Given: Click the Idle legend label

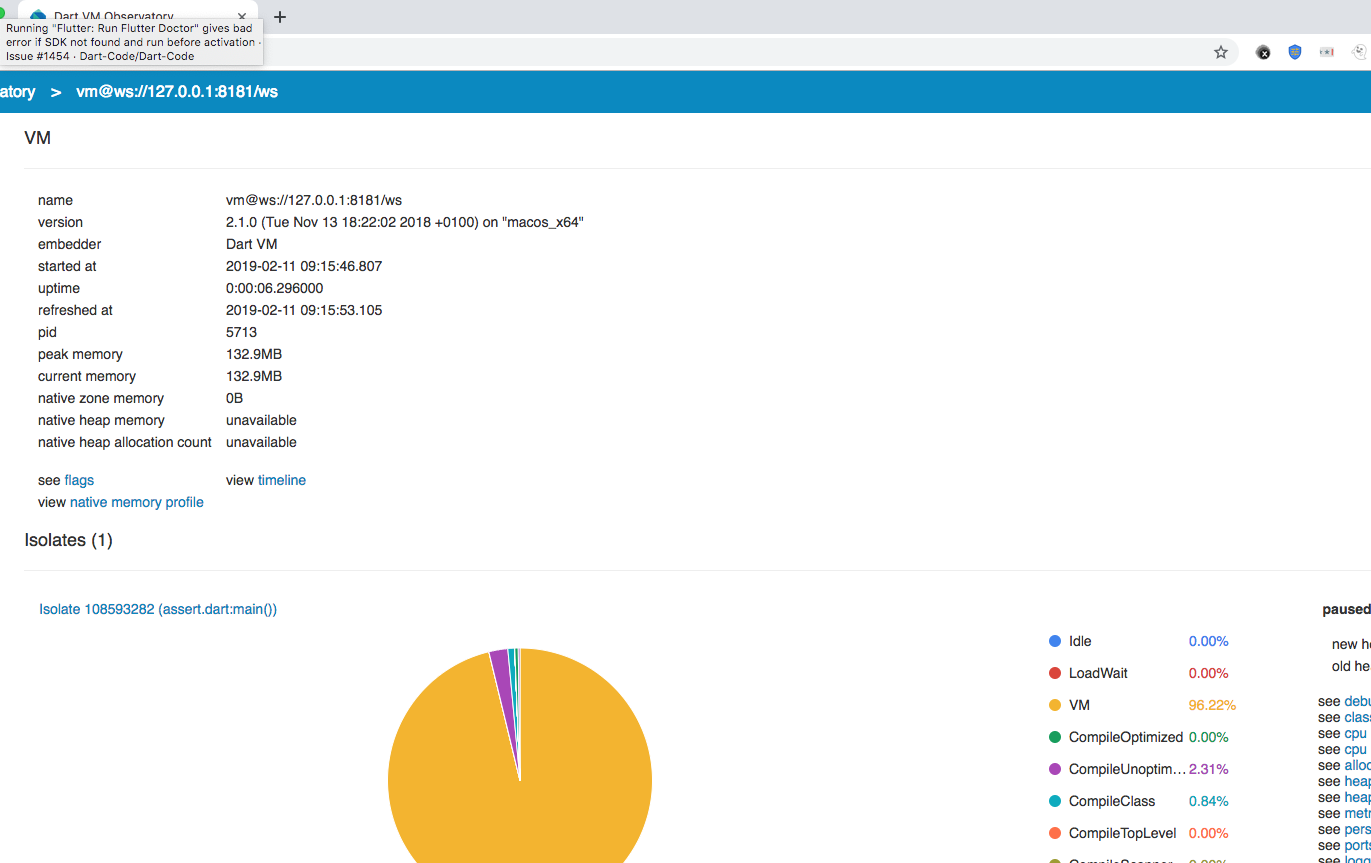Looking at the screenshot, I should (x=1080, y=641).
